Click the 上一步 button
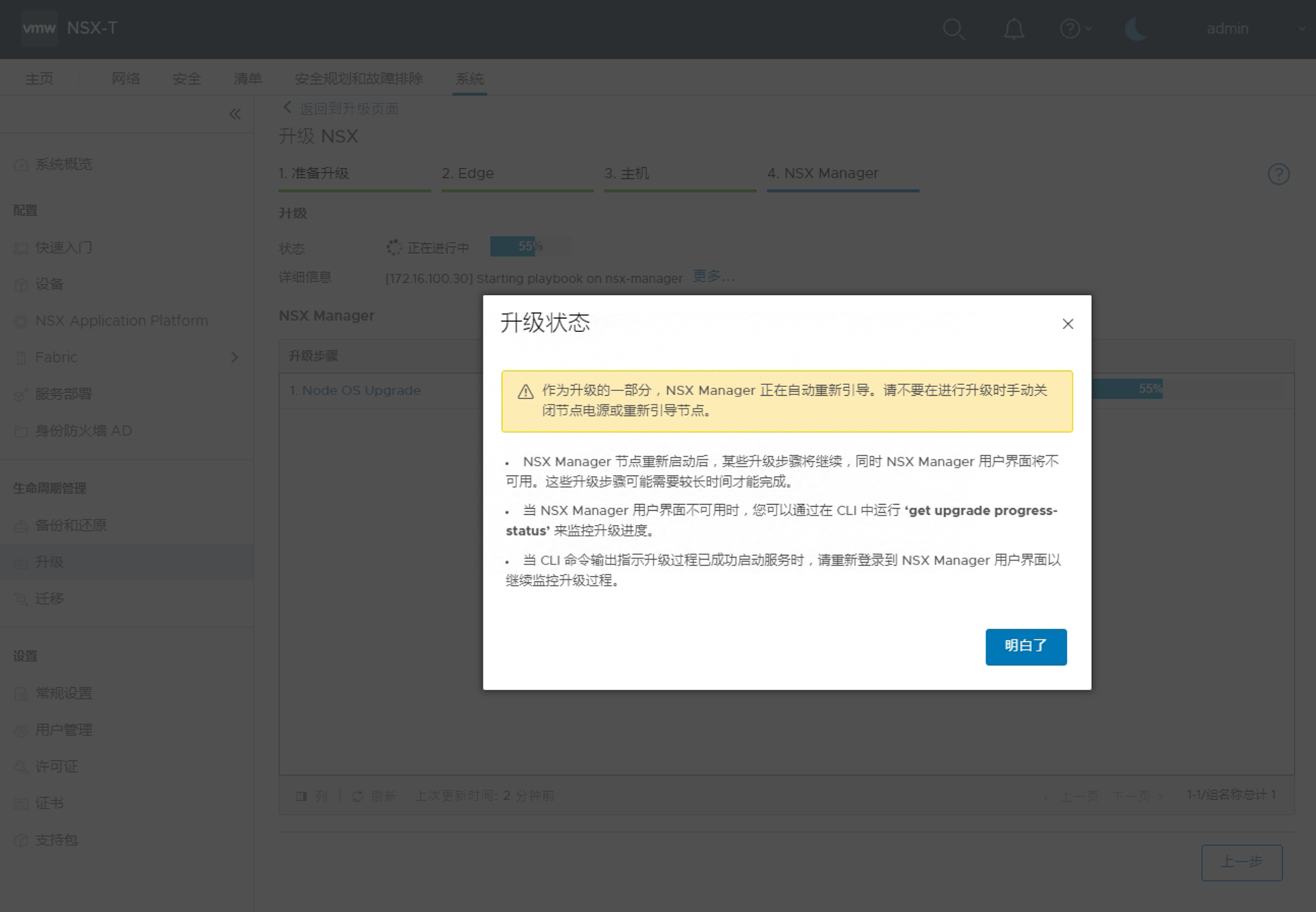Viewport: 1316px width, 912px height. coord(1241,862)
